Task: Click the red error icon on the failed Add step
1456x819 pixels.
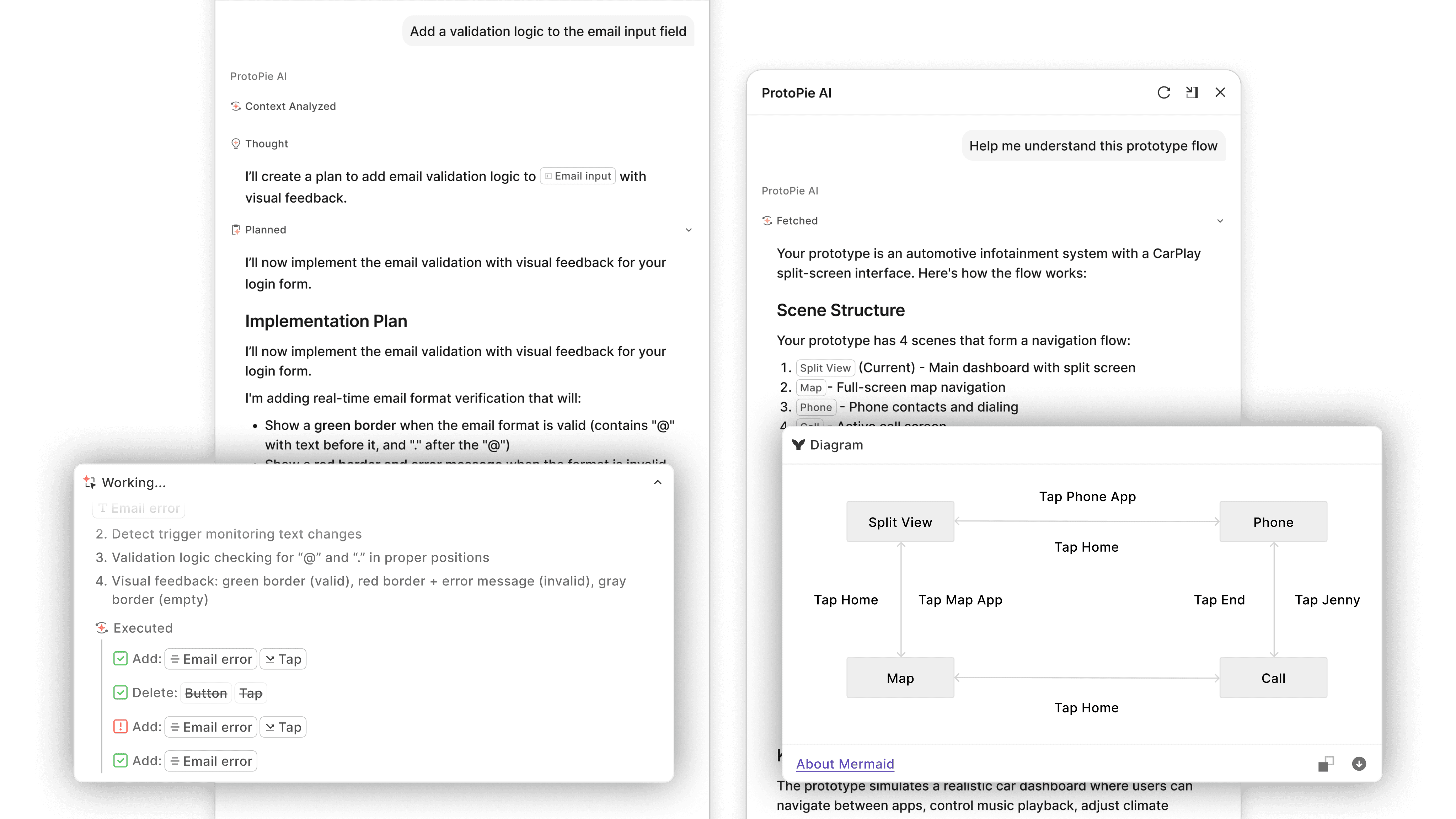Action: [121, 726]
